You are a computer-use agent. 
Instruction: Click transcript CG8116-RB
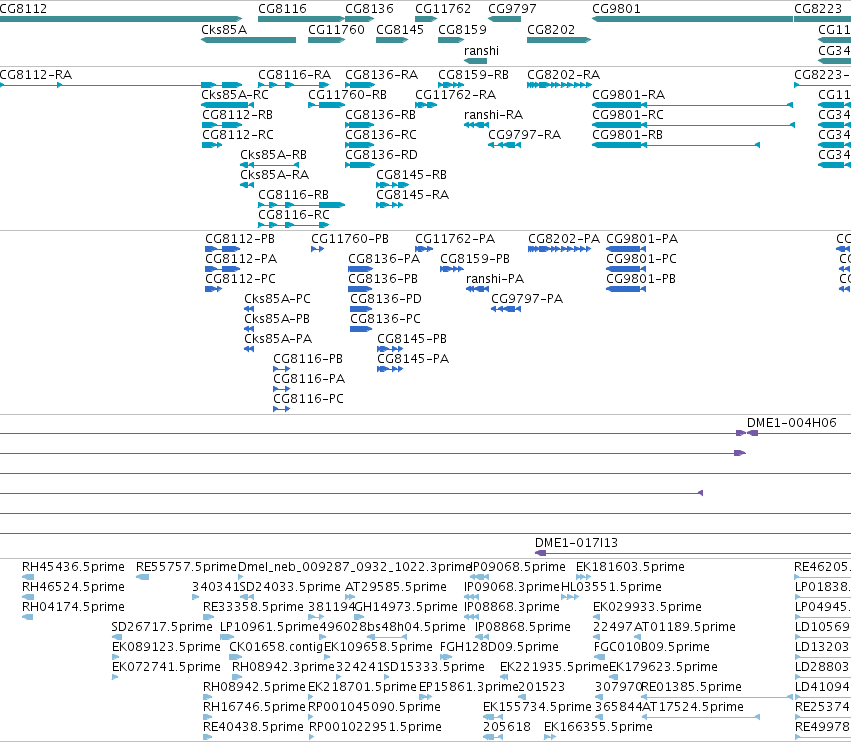(294, 194)
